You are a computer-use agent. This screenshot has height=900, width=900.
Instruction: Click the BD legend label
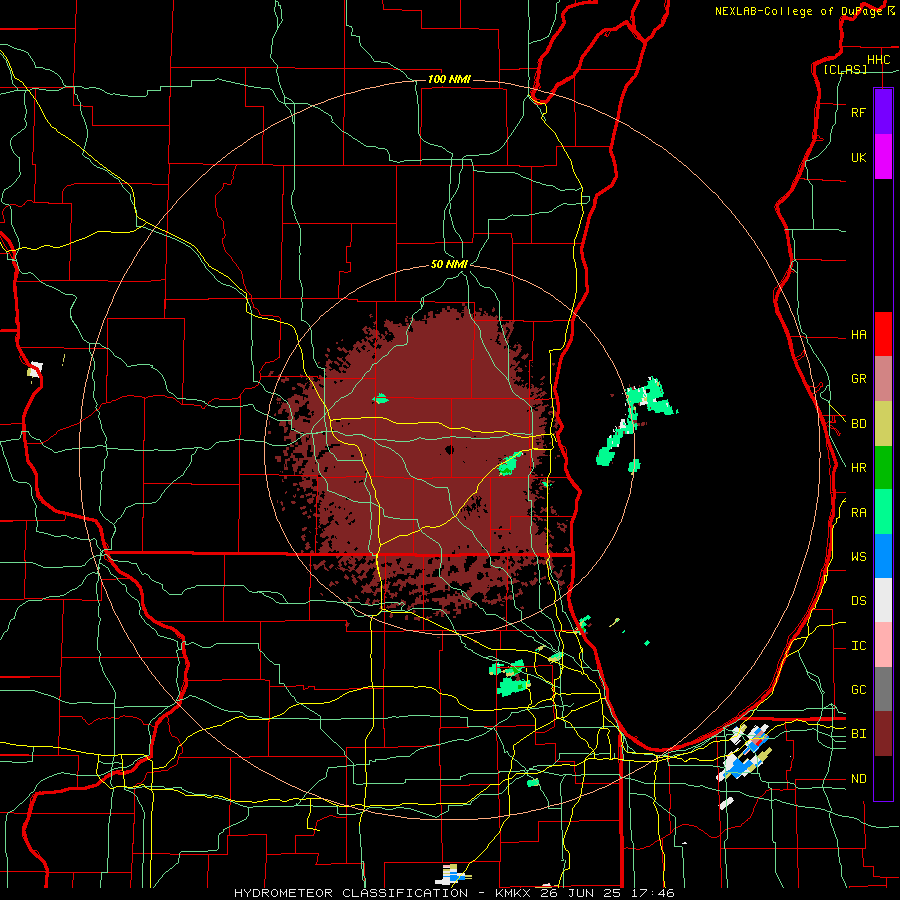858,424
